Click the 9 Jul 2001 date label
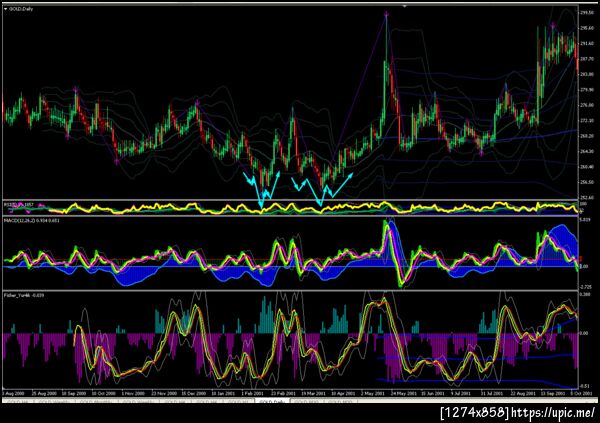This screenshot has height=423, width=600. pyautogui.click(x=460, y=393)
